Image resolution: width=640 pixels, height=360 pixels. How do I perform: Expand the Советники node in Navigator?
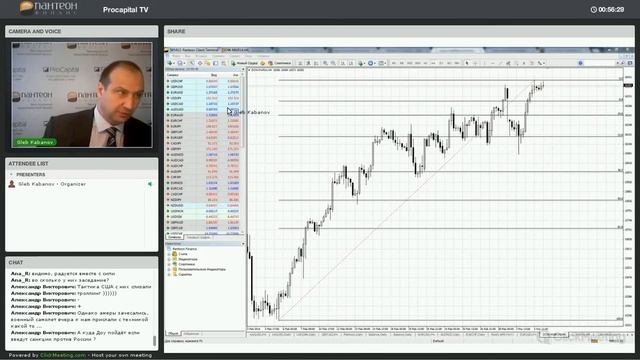tap(169, 264)
